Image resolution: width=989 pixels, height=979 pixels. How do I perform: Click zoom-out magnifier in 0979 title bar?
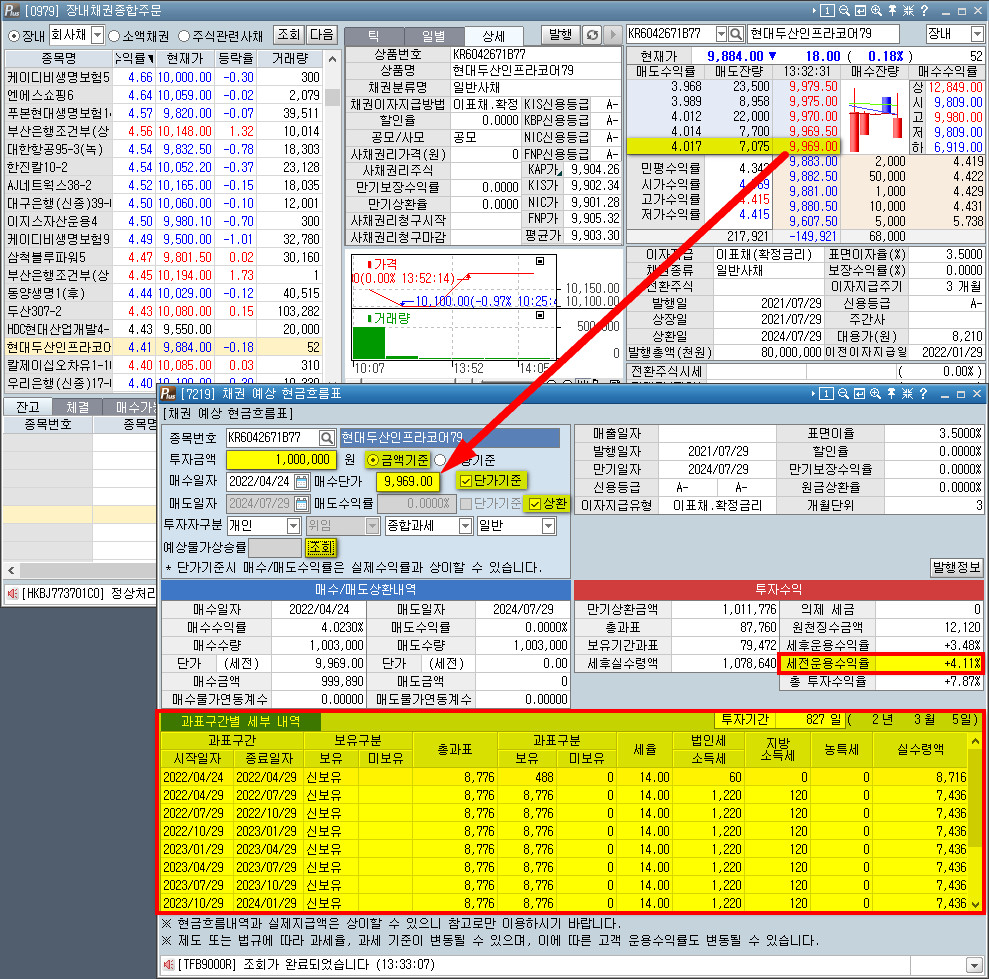[844, 11]
